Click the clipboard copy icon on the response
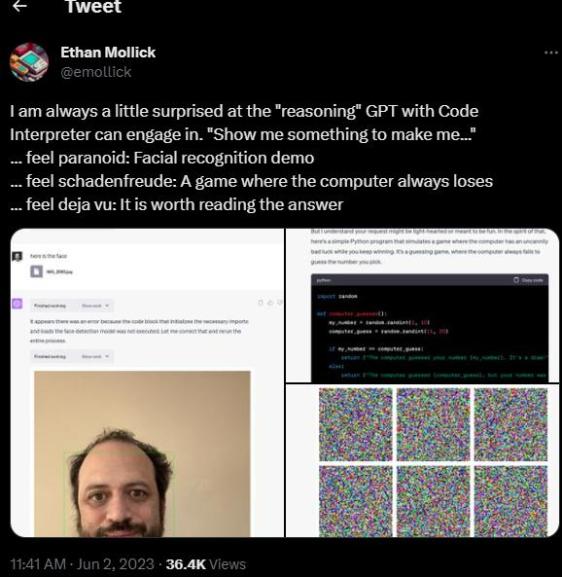Viewport: 562px width, 577px height. click(261, 302)
